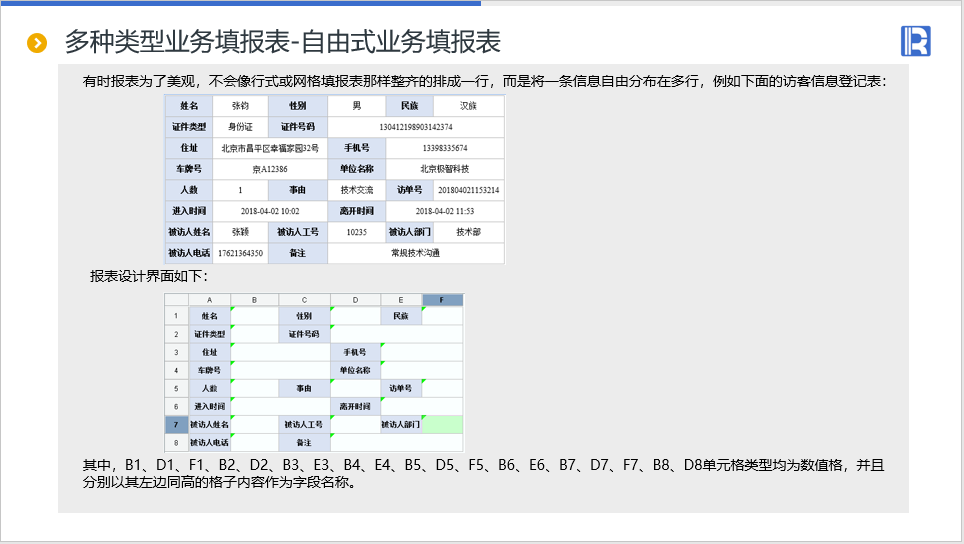This screenshot has height=544, width=964.
Task: Click the 姓名 label in the design grid
Action: (210, 316)
